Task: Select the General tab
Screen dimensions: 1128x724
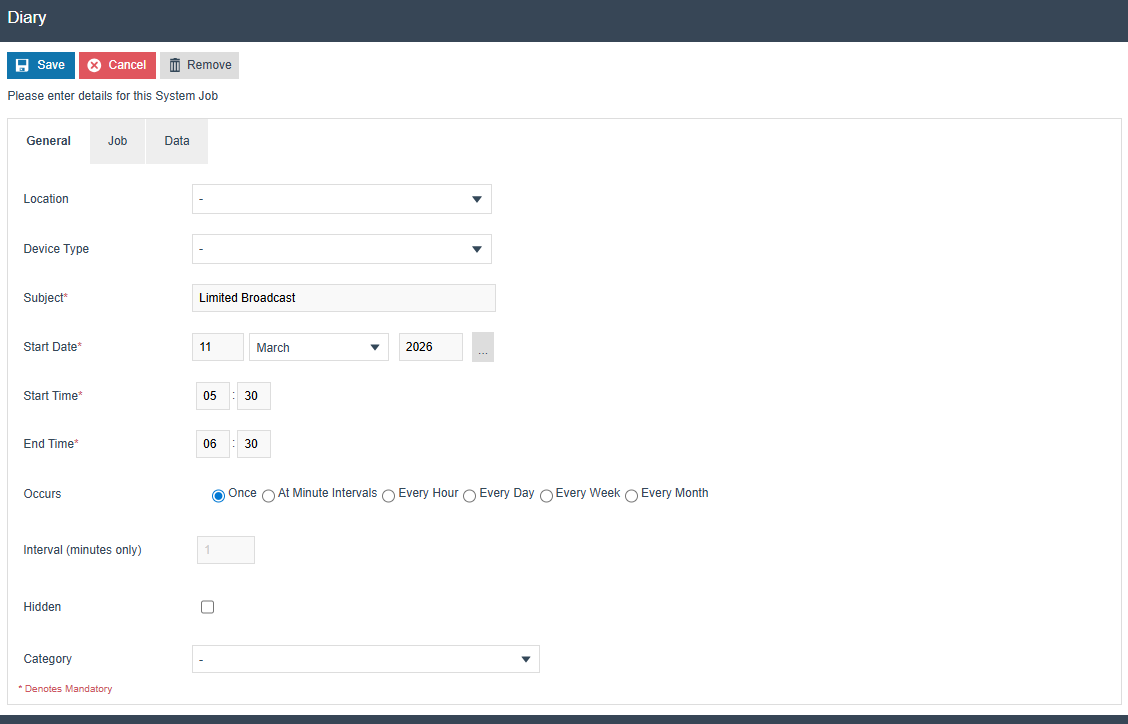Action: pos(48,141)
